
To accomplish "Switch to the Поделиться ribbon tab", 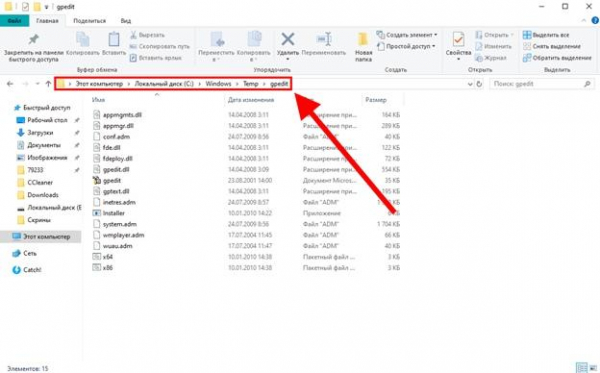I will pyautogui.click(x=90, y=21).
